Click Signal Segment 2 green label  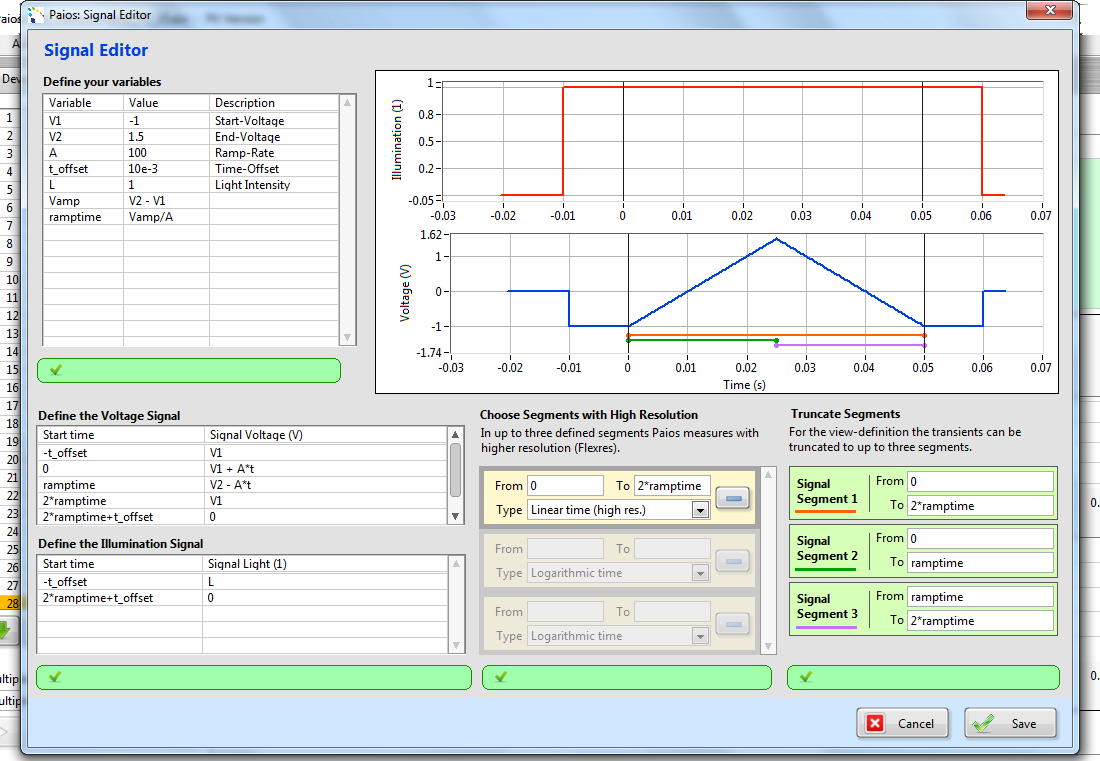click(x=827, y=548)
